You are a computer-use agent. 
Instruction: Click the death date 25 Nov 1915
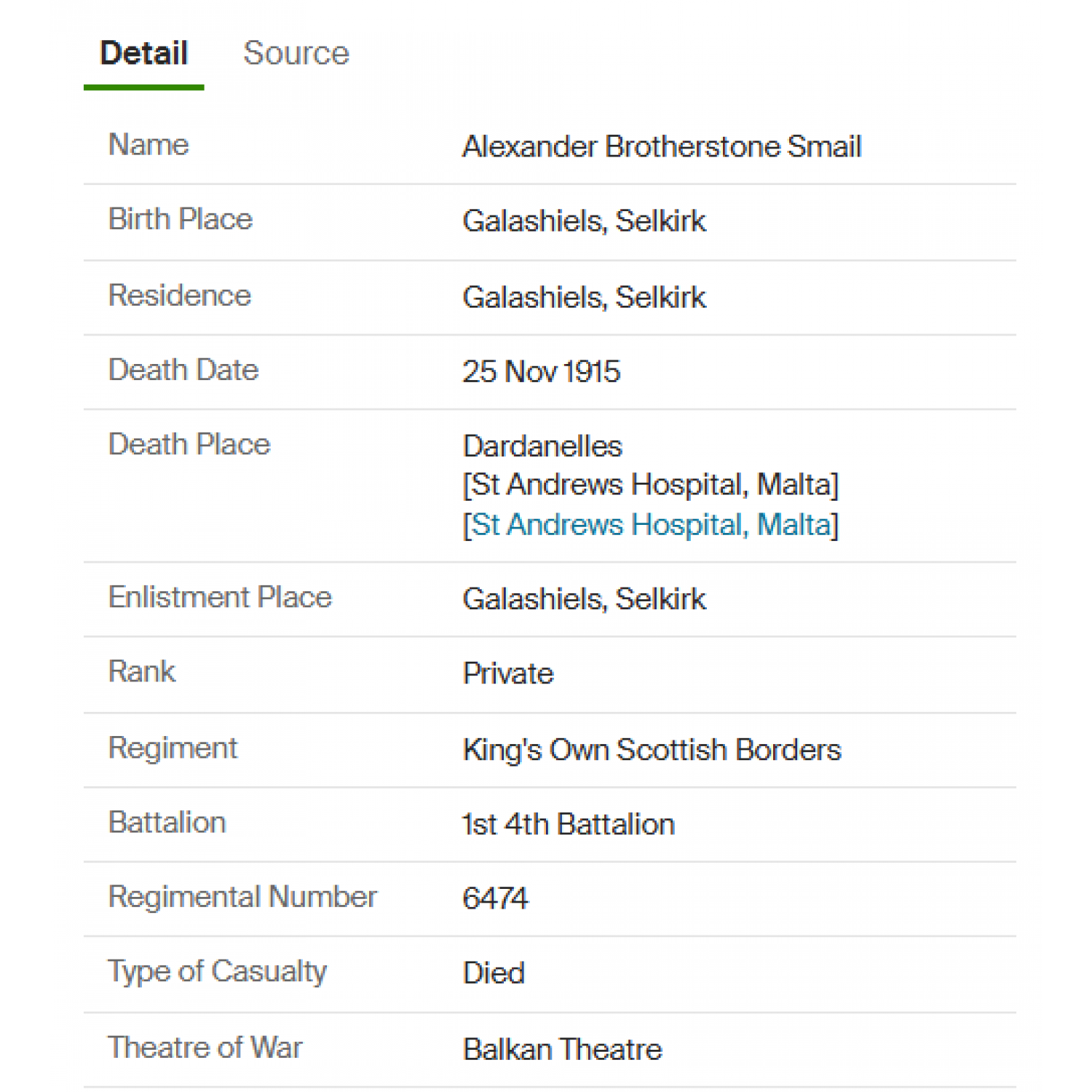pos(542,372)
